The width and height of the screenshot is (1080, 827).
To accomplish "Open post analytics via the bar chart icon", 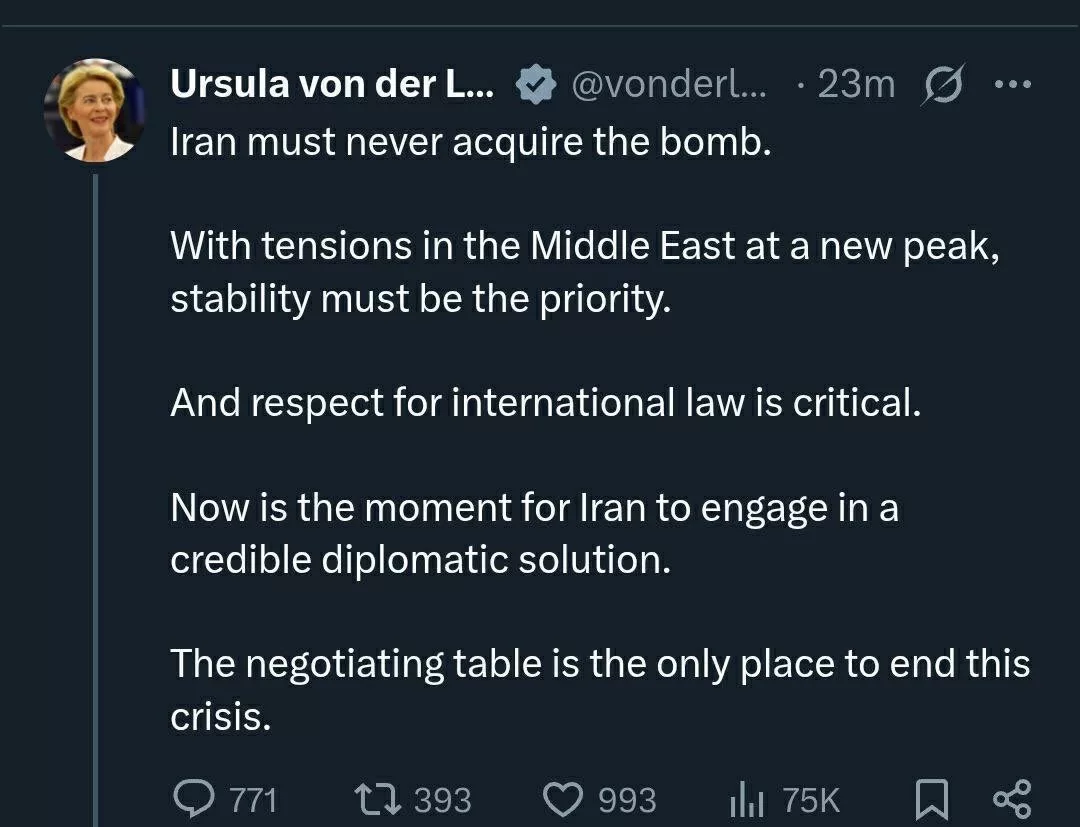I will pos(747,799).
